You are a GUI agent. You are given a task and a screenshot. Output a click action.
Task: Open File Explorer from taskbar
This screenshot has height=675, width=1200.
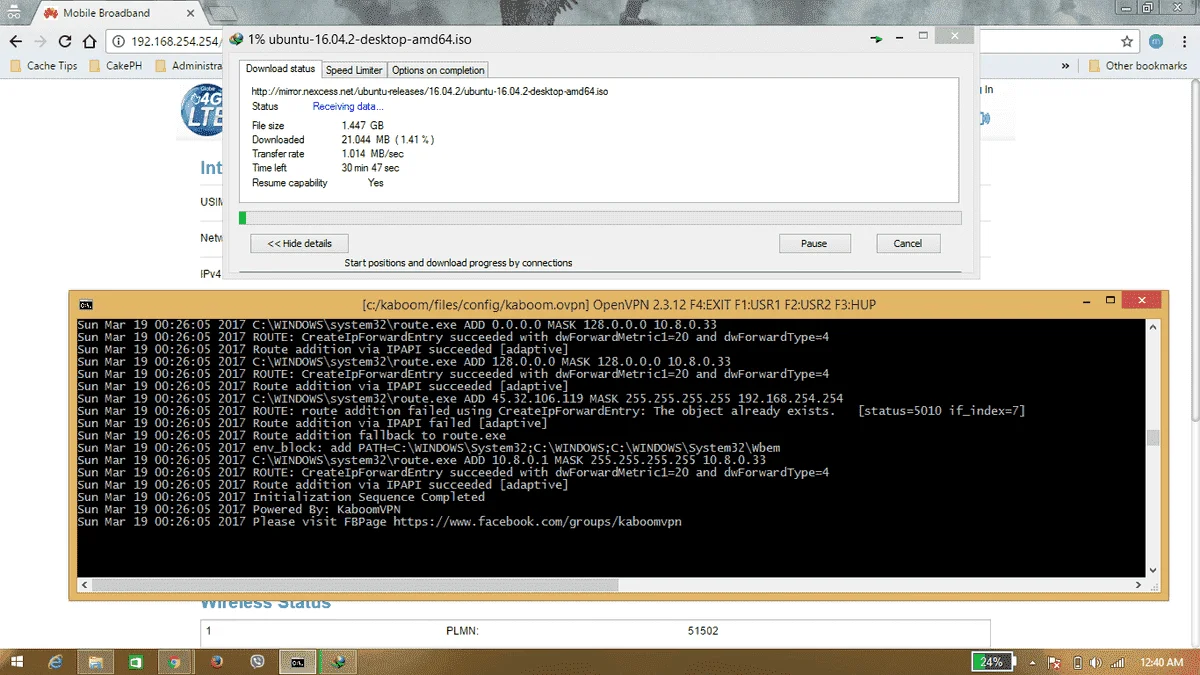click(x=95, y=661)
